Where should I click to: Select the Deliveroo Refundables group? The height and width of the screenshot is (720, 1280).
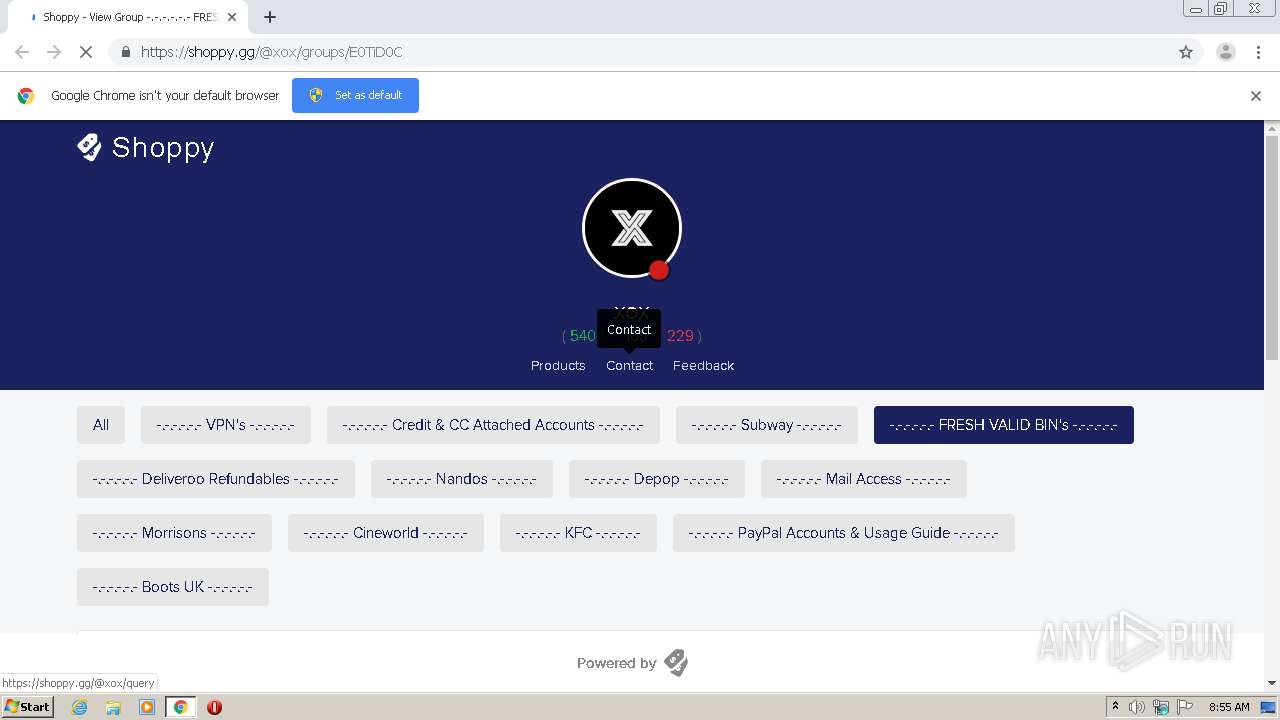coord(216,479)
